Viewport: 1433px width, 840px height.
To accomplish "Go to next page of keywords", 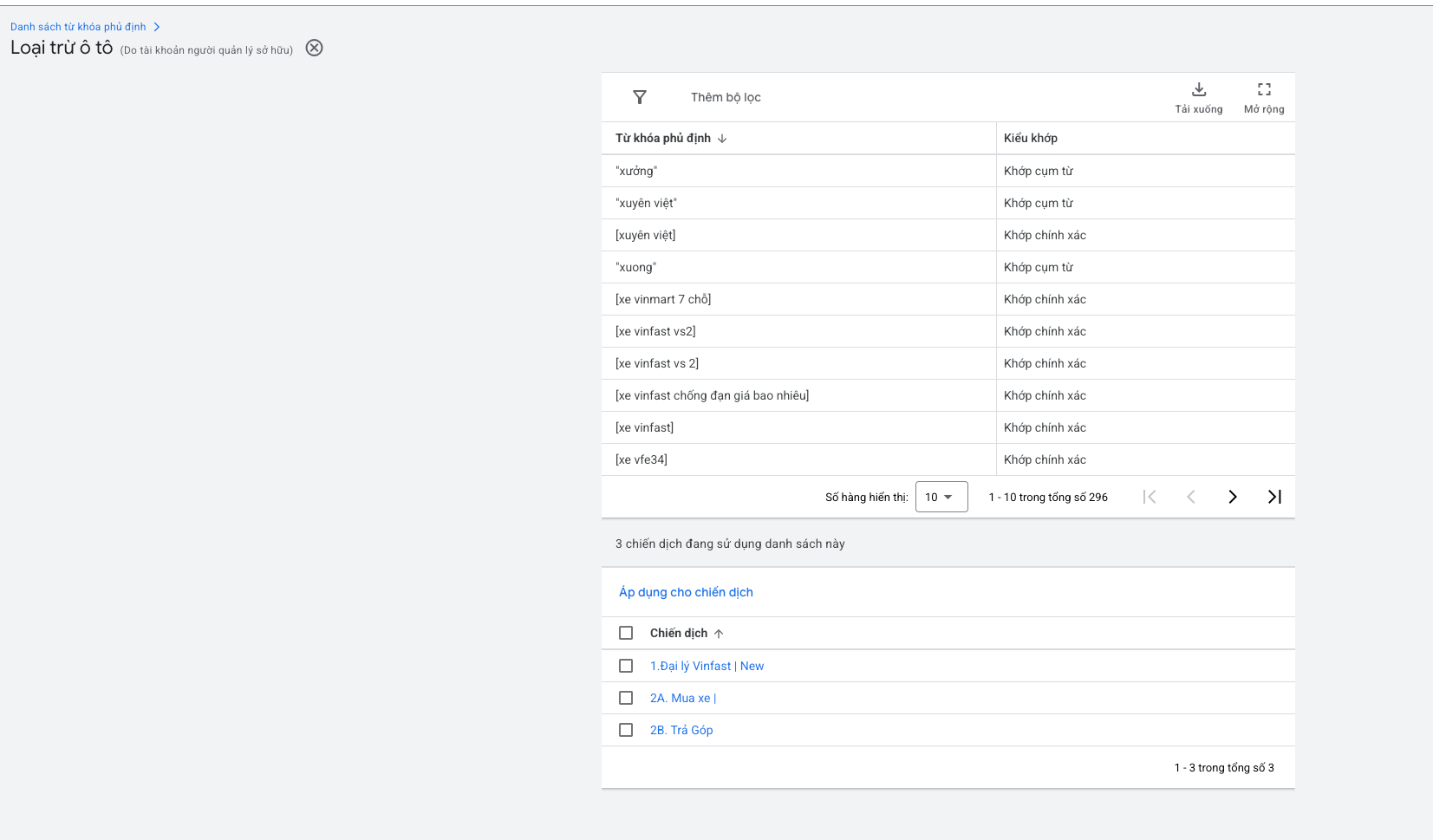I will (x=1232, y=497).
